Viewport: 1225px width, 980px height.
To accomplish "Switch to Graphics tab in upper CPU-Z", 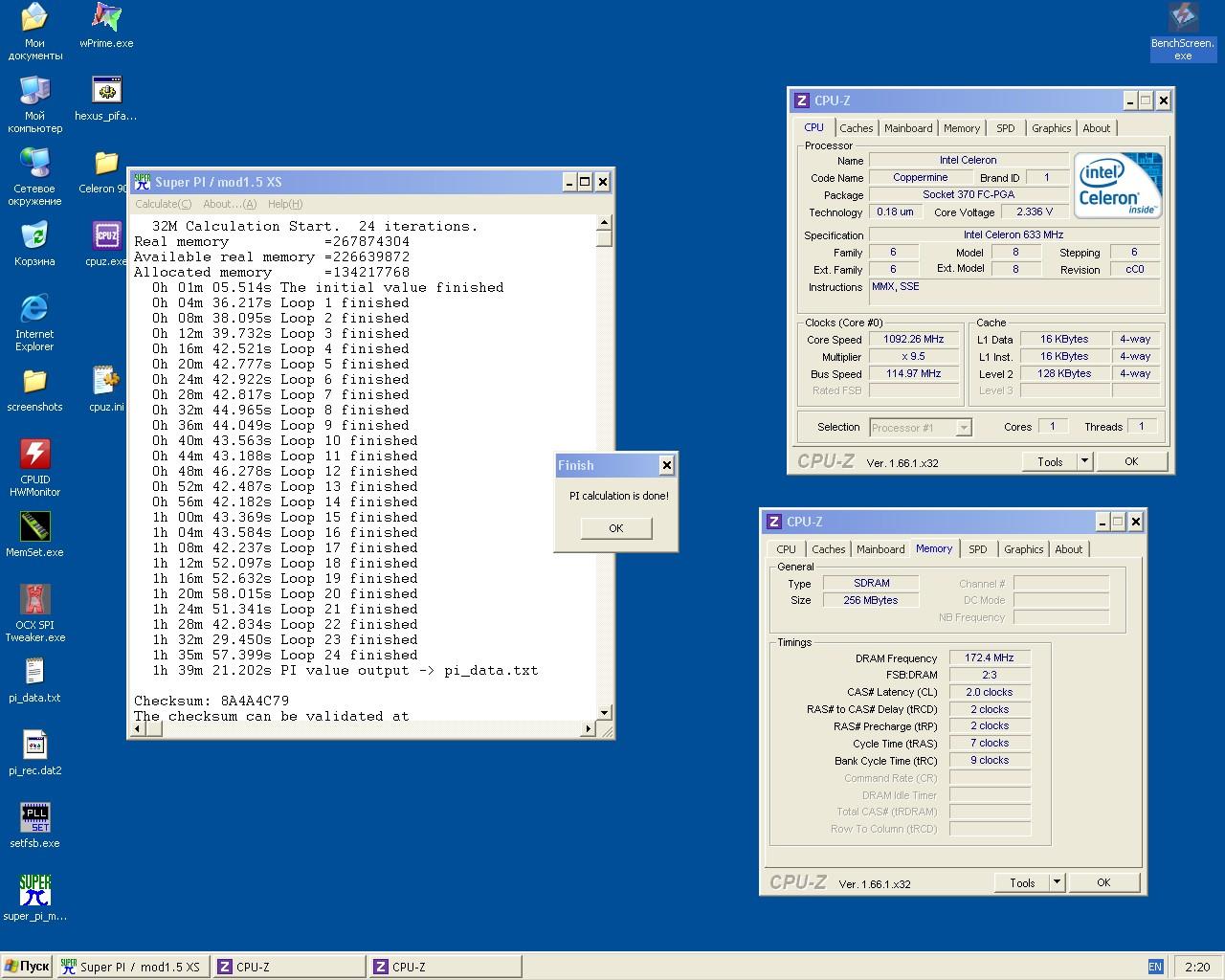I will (1052, 128).
